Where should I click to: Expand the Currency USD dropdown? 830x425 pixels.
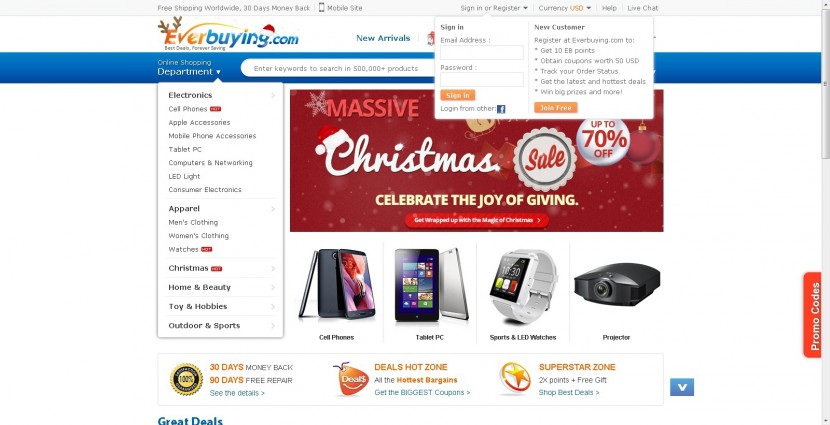click(x=565, y=8)
